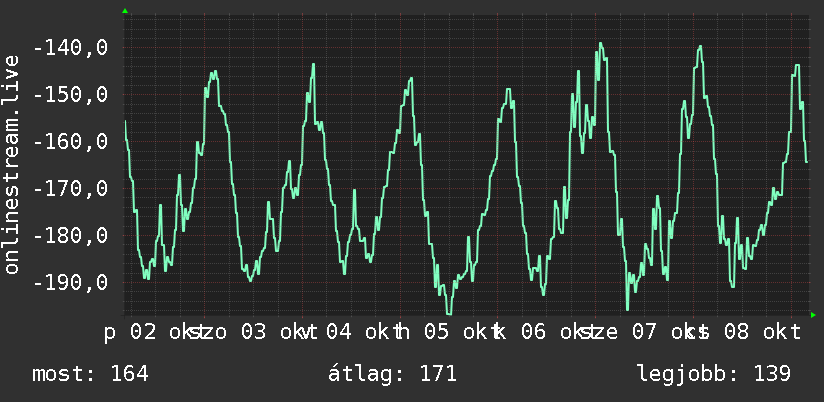Click the -180,0 y-axis label
The image size is (824, 402).
70,235
